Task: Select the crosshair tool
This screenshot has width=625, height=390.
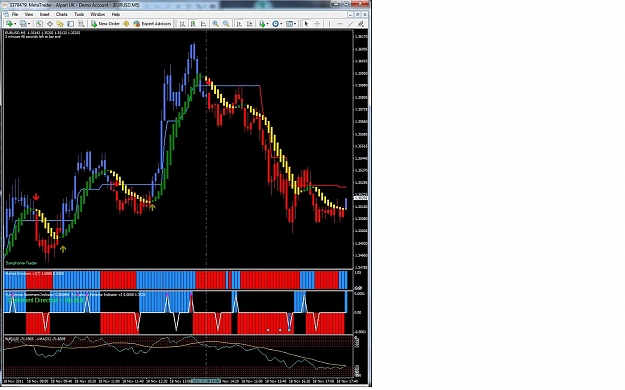Action: pyautogui.click(x=317, y=24)
